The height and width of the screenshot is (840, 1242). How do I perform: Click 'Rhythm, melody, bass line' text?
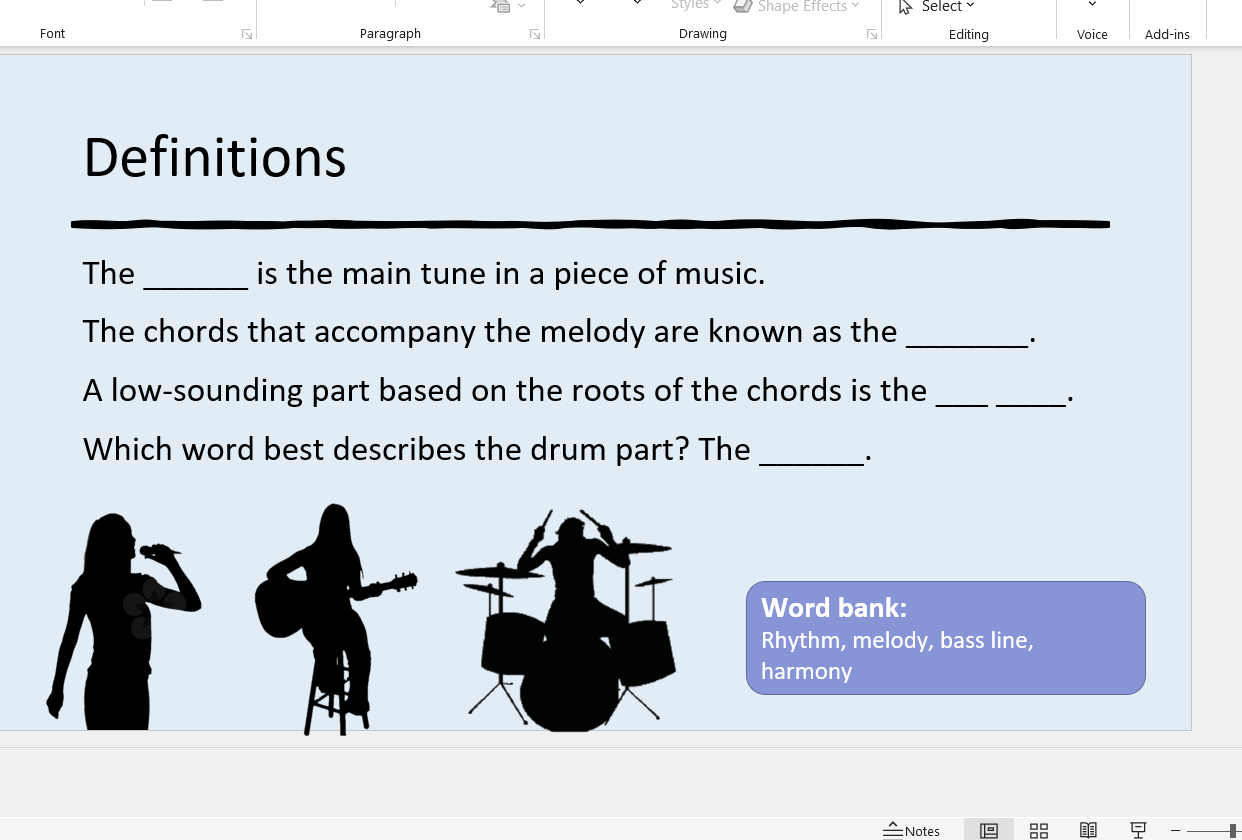click(897, 640)
